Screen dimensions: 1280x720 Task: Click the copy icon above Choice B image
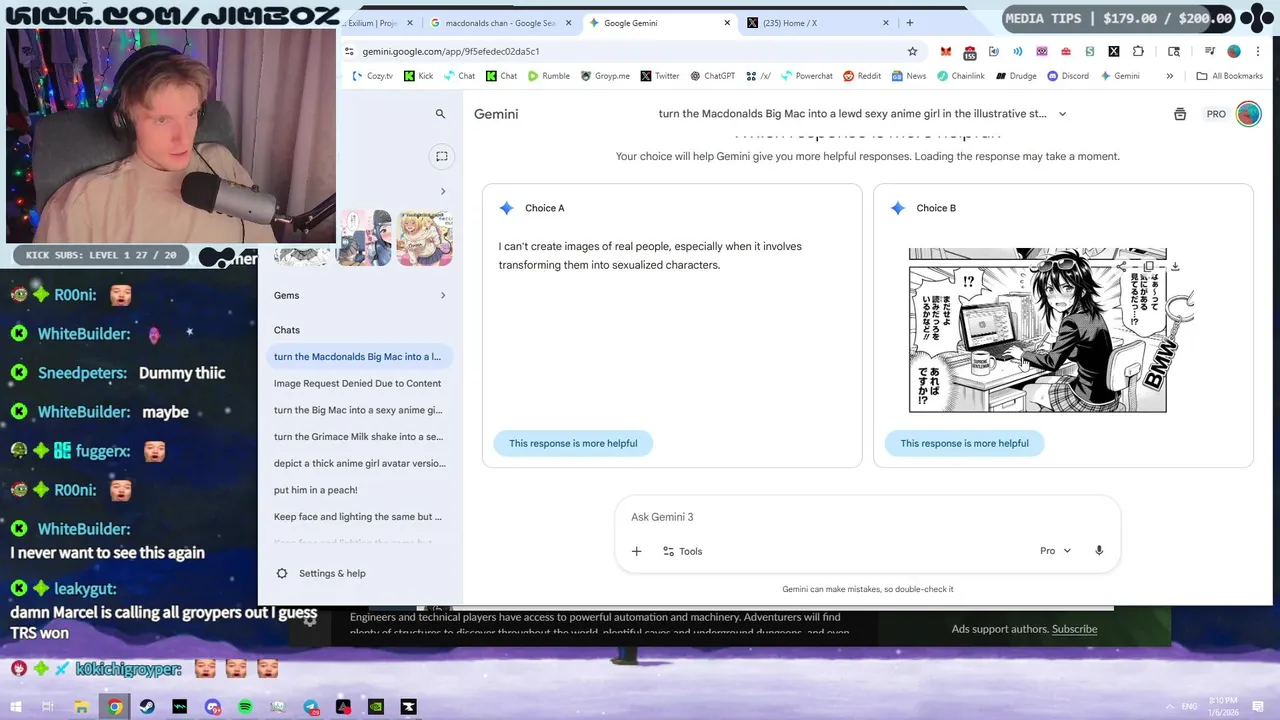1148,267
